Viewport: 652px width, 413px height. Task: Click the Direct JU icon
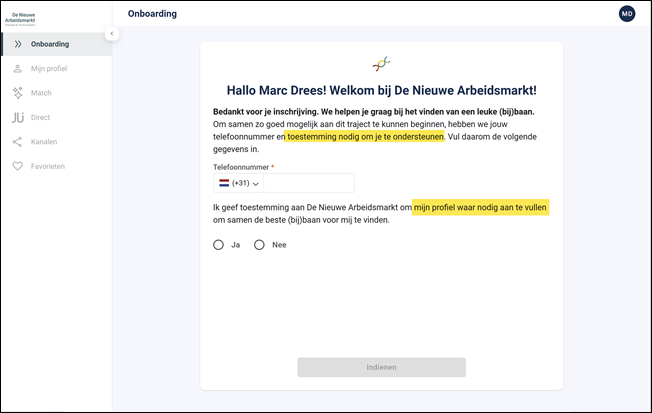18,117
